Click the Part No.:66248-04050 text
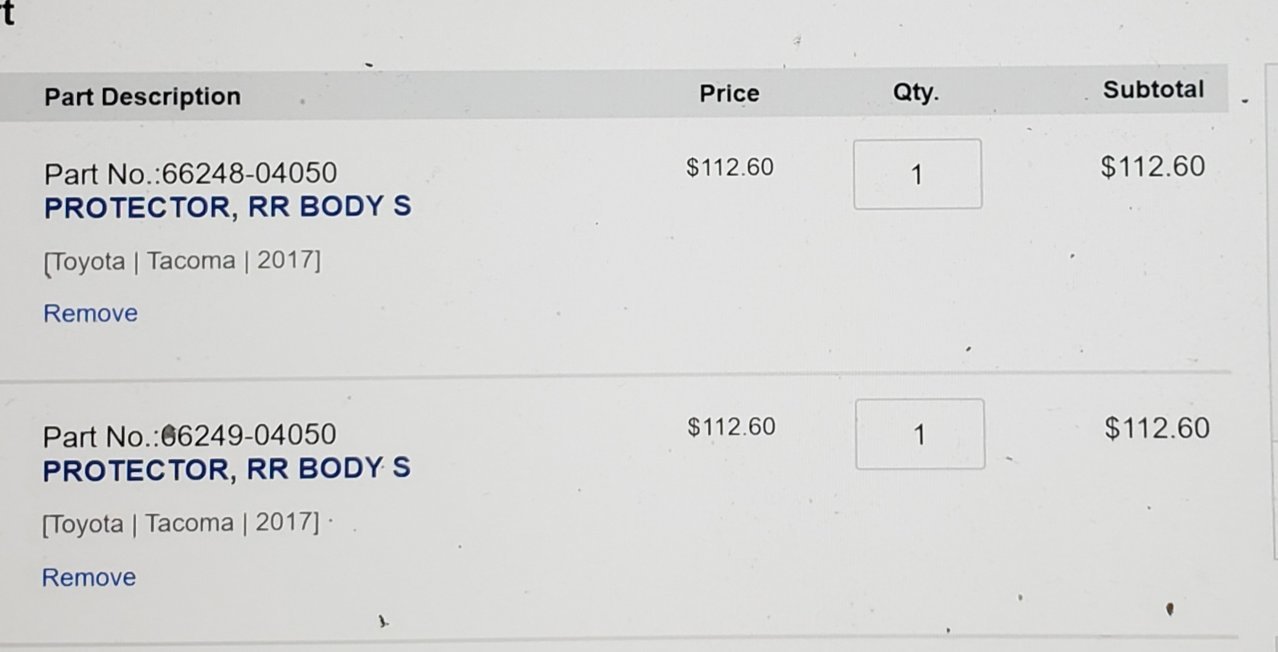Screen dimensions: 1278x652 tap(190, 174)
